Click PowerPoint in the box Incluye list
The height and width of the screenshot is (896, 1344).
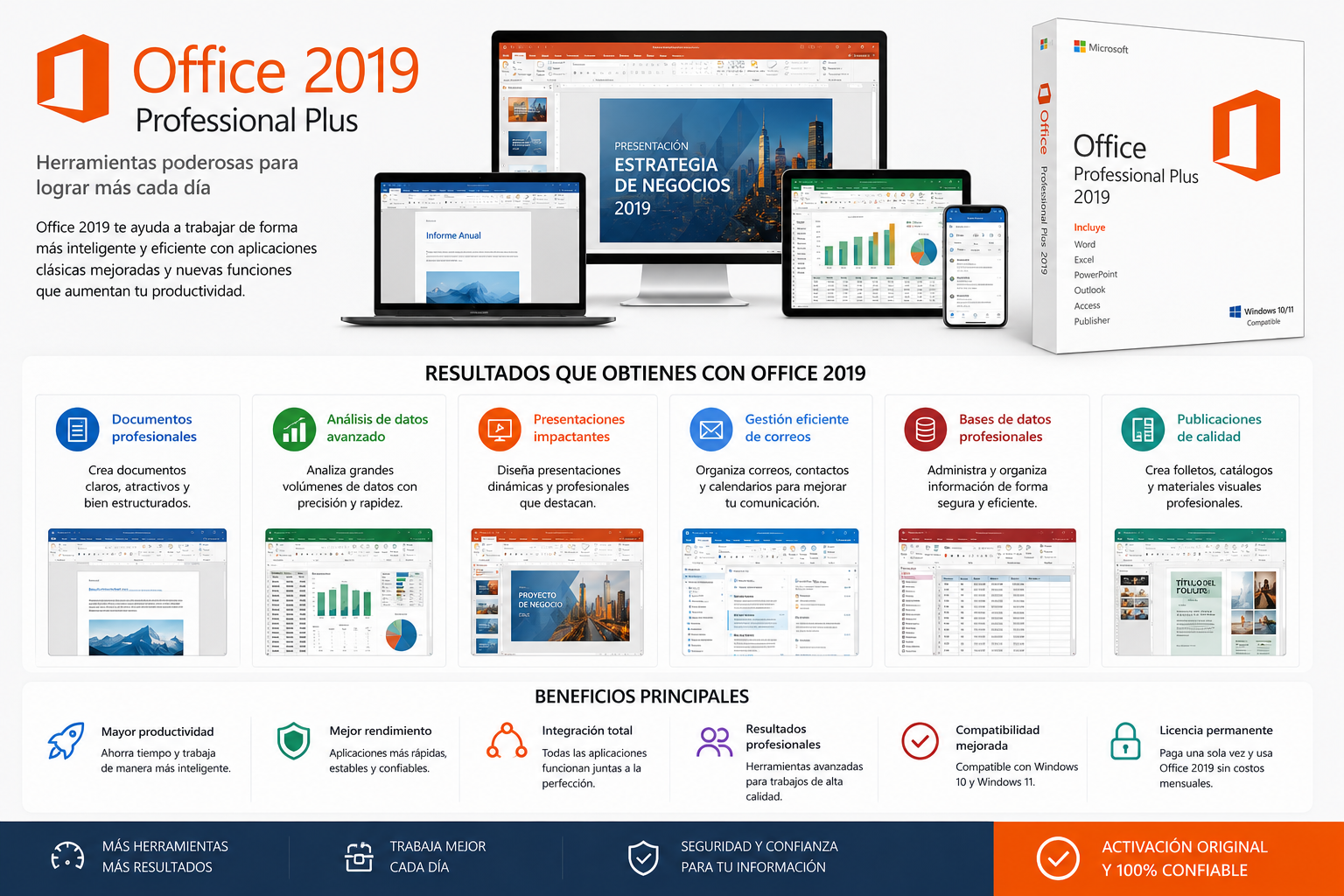(x=1095, y=275)
